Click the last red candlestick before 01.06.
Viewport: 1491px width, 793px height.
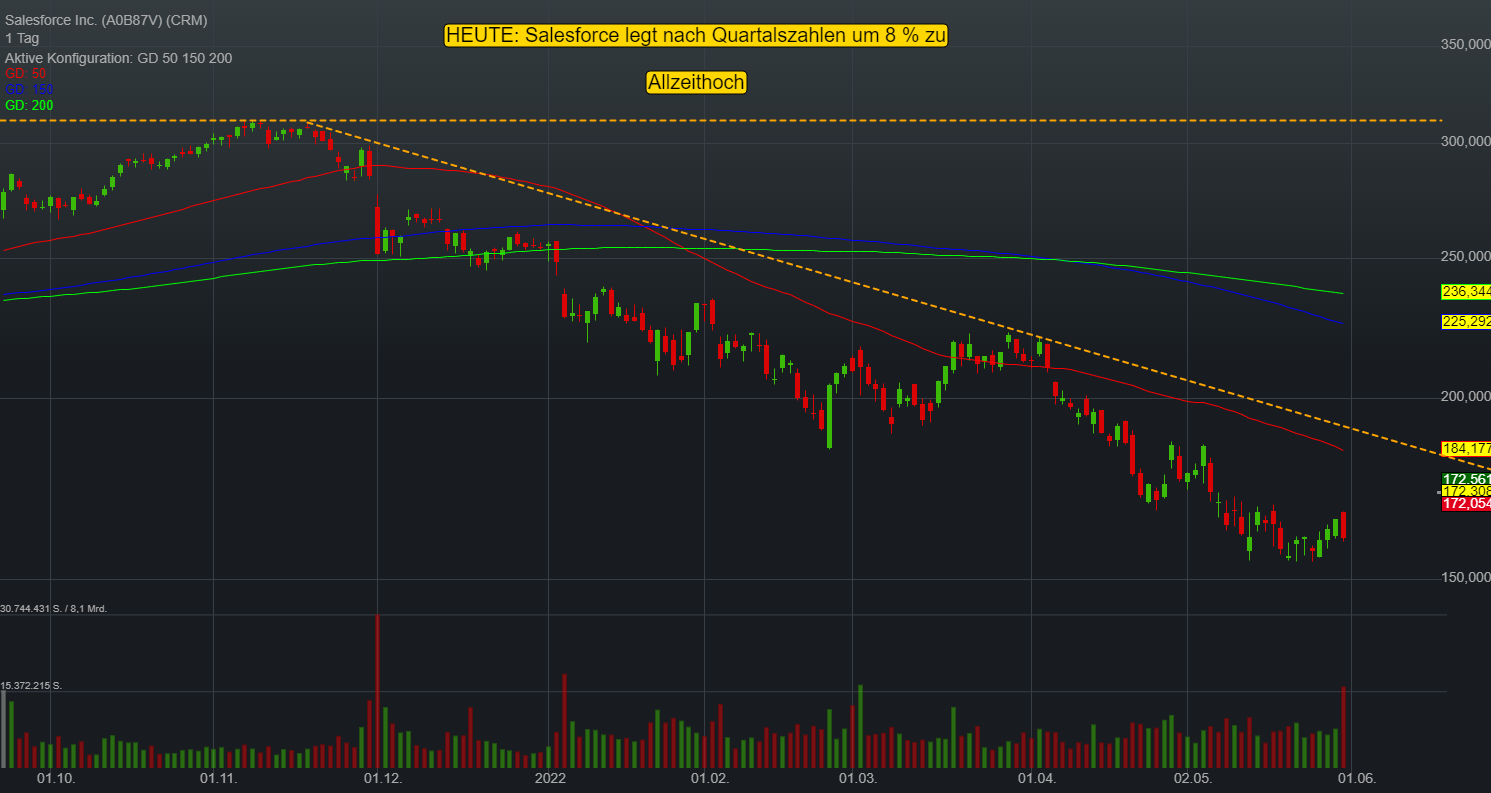(x=1343, y=525)
